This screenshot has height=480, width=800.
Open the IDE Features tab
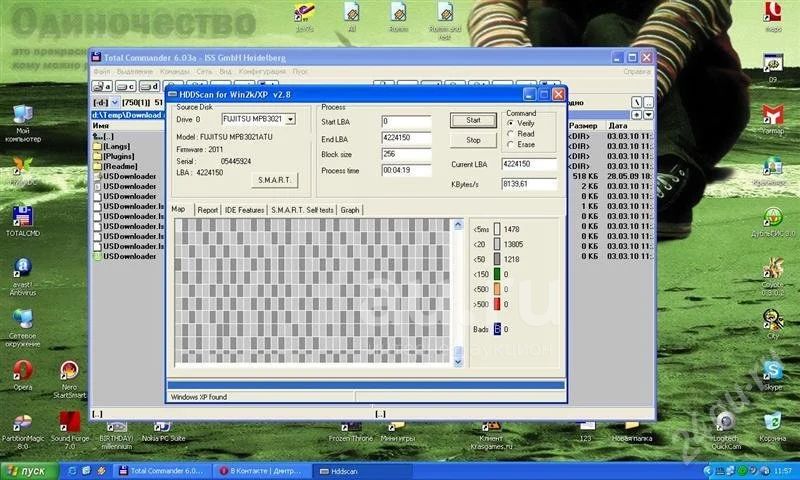point(244,210)
